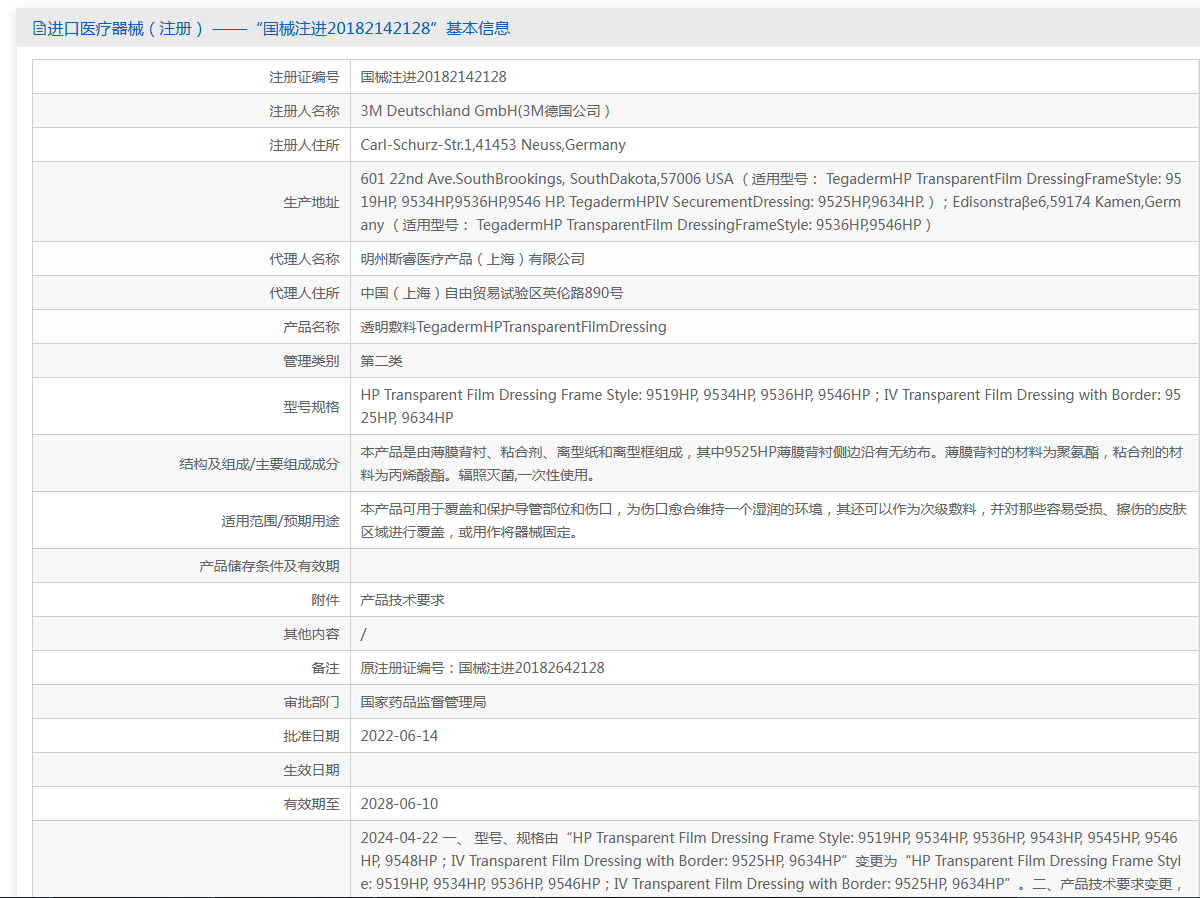1200x898 pixels.
Task: Select the composition text starting 本产品是由薄膜背衬
Action: tap(771, 464)
